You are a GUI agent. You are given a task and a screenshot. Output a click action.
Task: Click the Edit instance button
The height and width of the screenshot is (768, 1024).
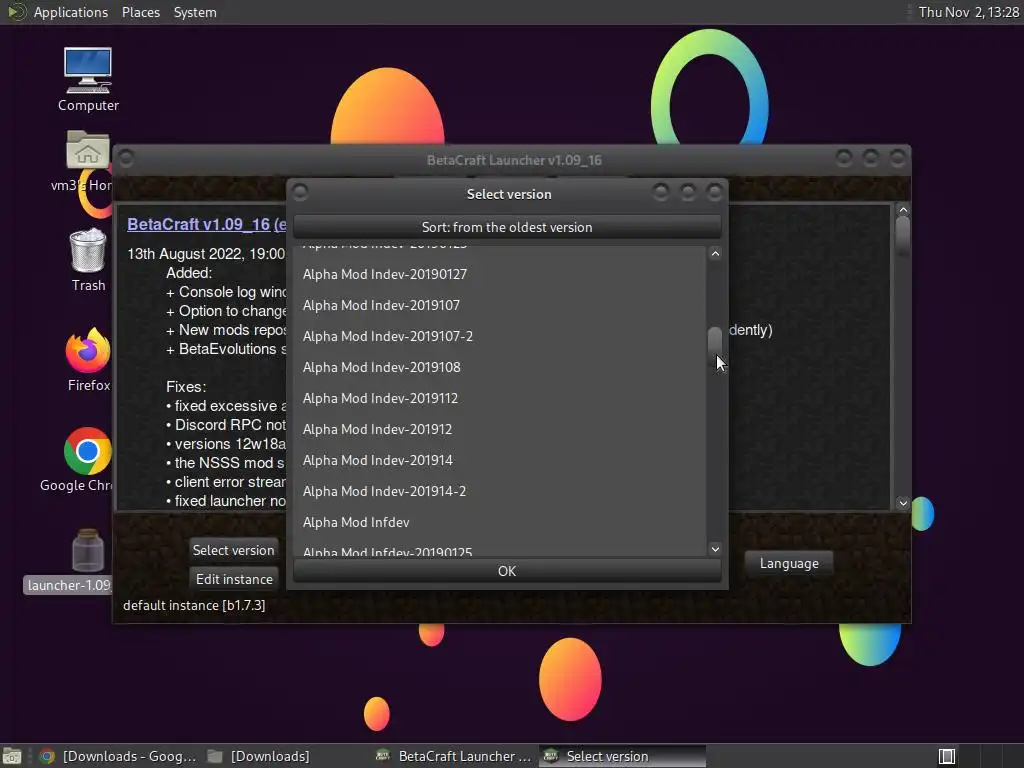234,579
